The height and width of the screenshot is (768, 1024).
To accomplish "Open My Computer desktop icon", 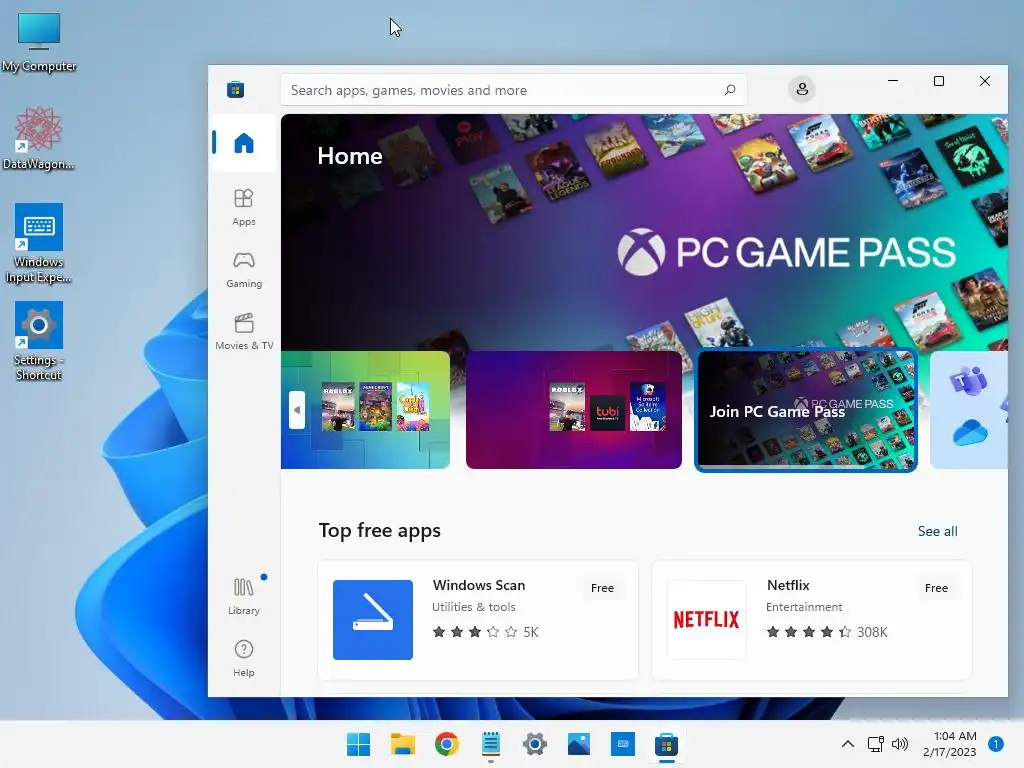I will coord(39,42).
